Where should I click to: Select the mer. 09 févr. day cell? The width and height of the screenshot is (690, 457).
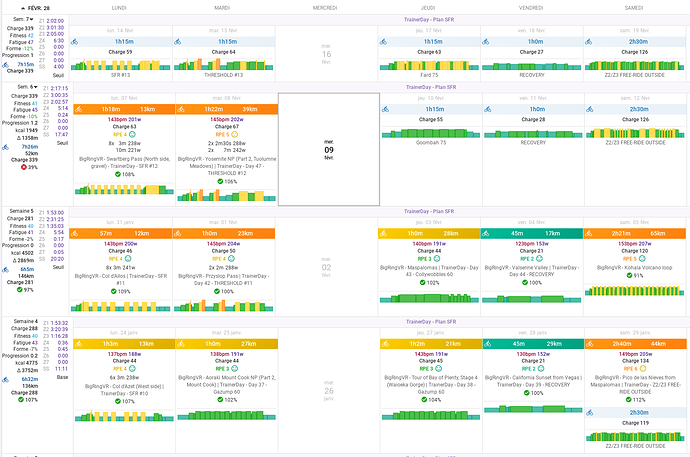(x=329, y=150)
